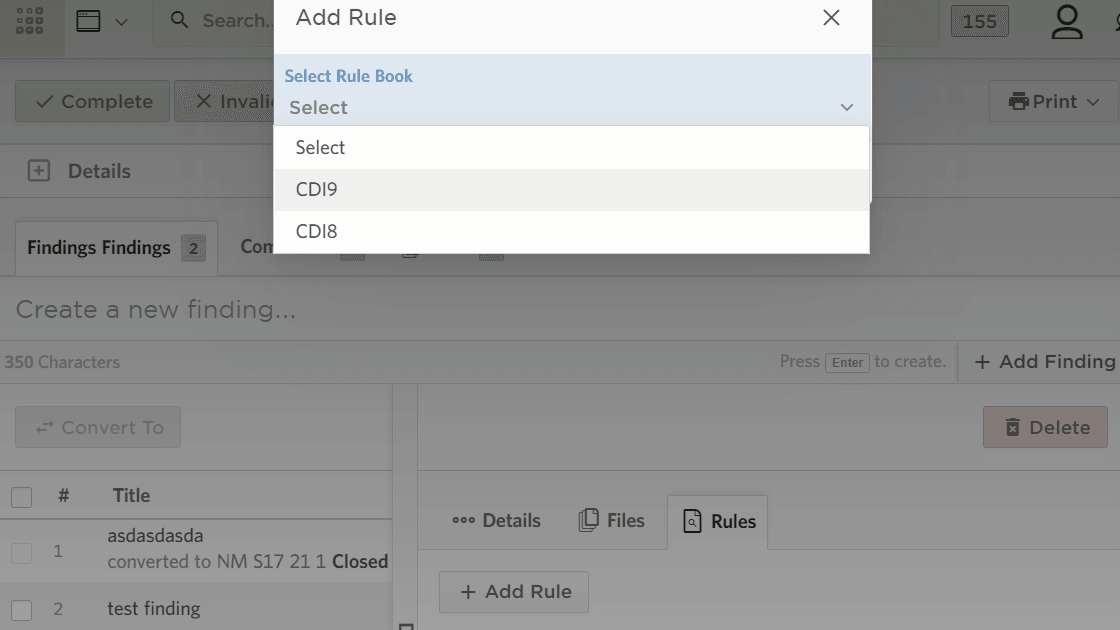Open the Files tab

click(x=611, y=521)
